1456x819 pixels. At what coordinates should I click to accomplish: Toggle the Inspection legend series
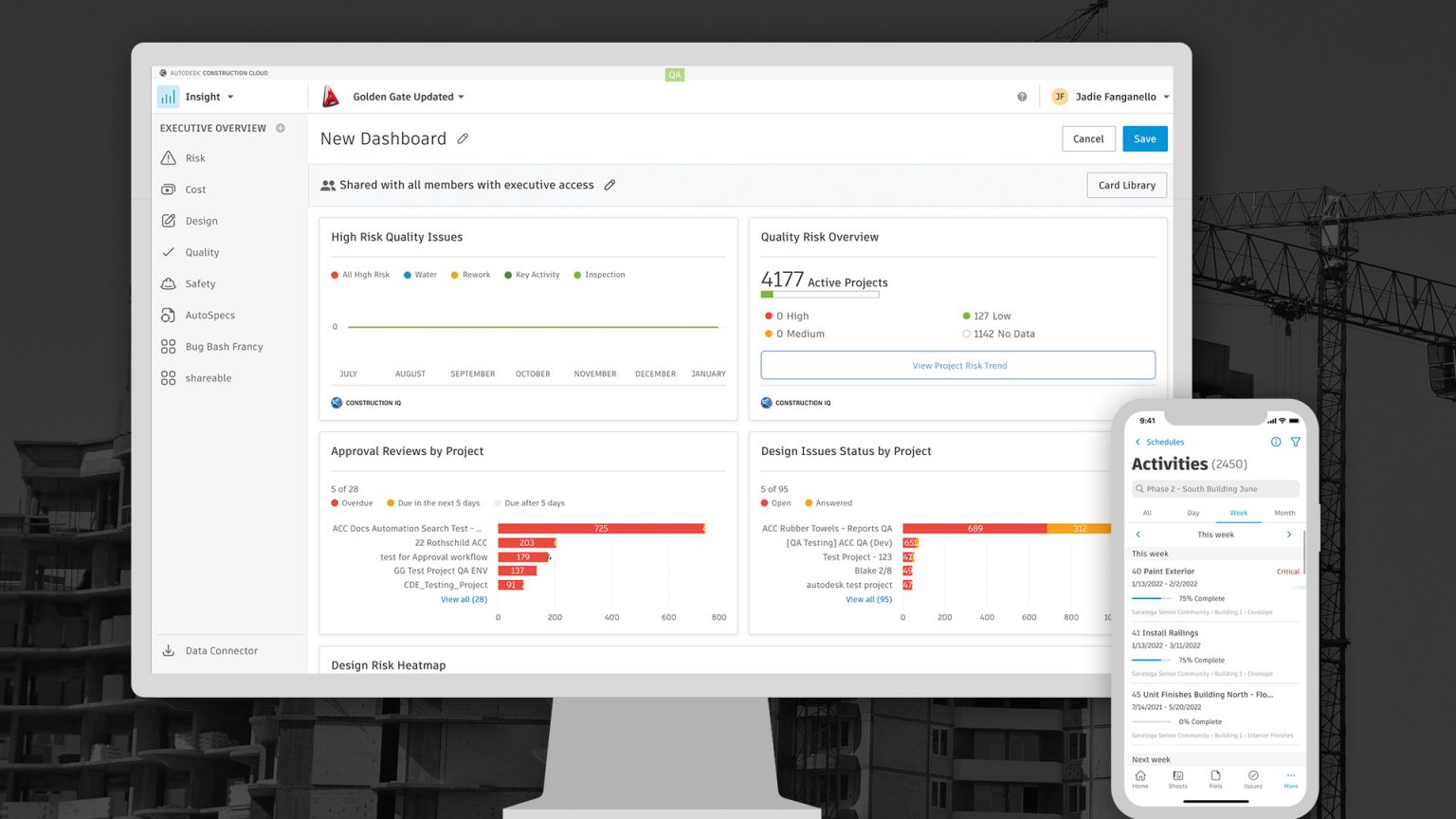[599, 275]
